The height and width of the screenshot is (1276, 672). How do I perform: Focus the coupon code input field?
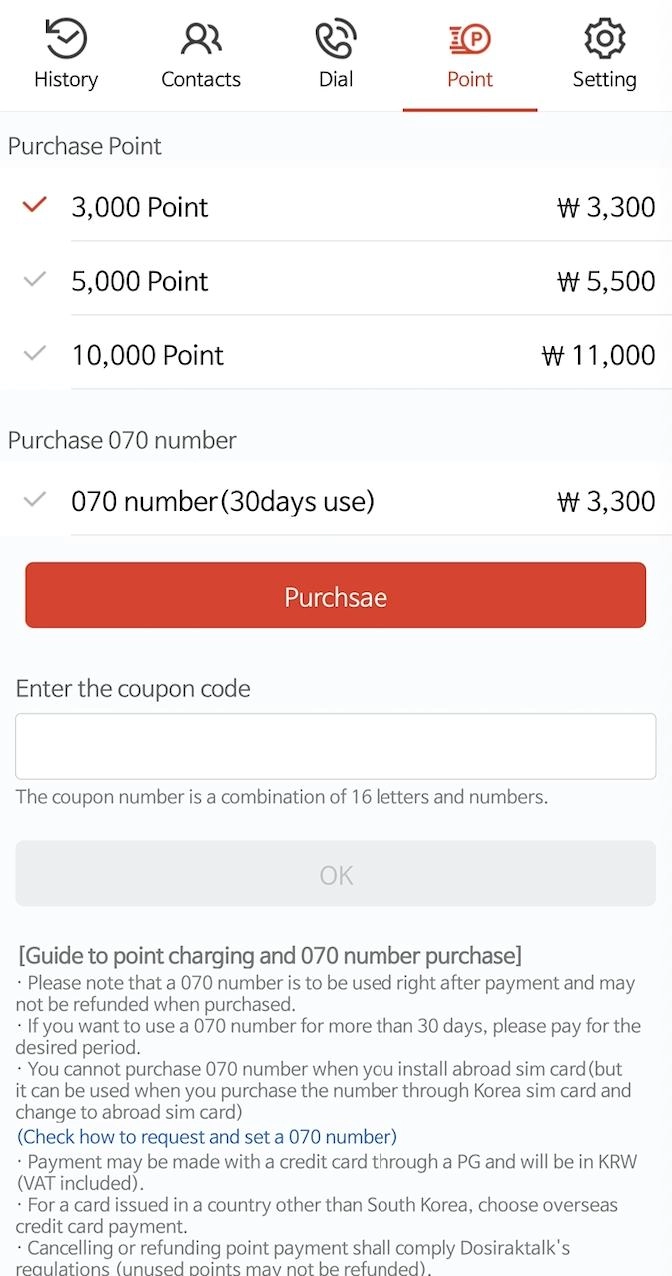(336, 746)
